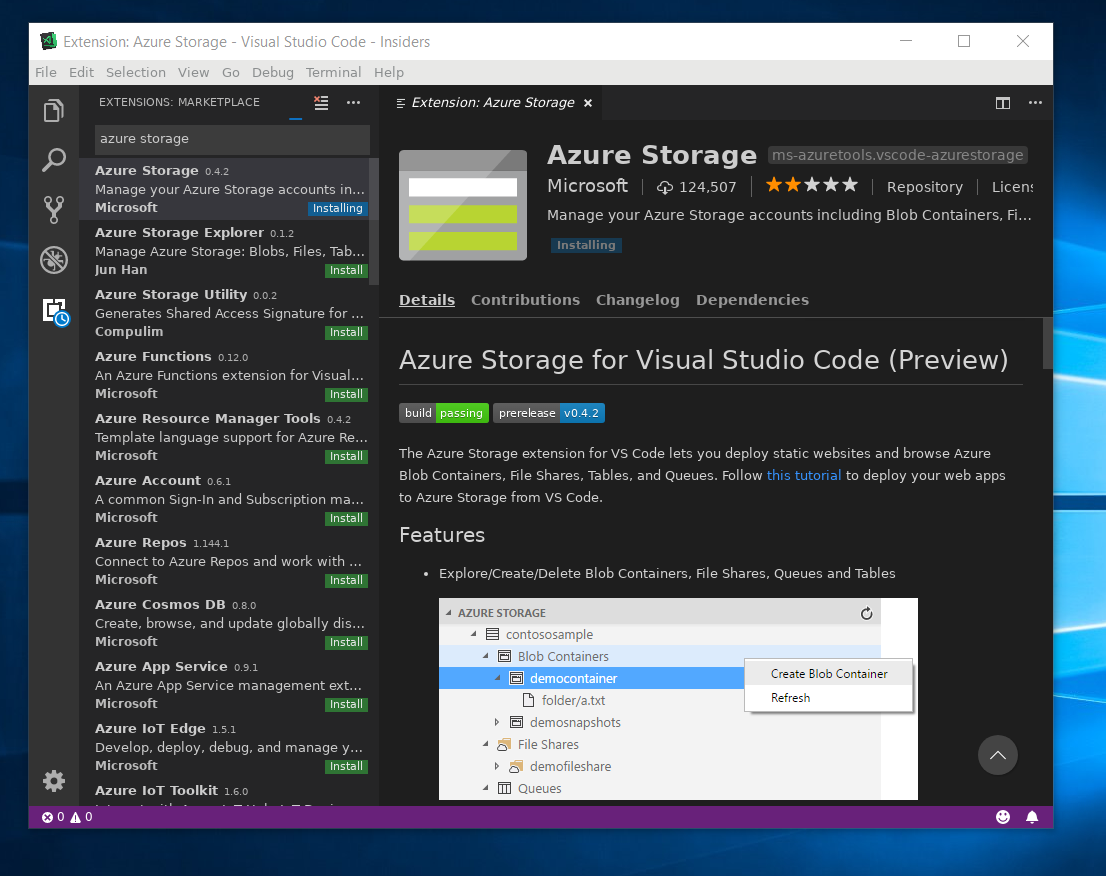This screenshot has height=876, width=1106.
Task: Split the editor using the split icon
Action: point(1002,103)
